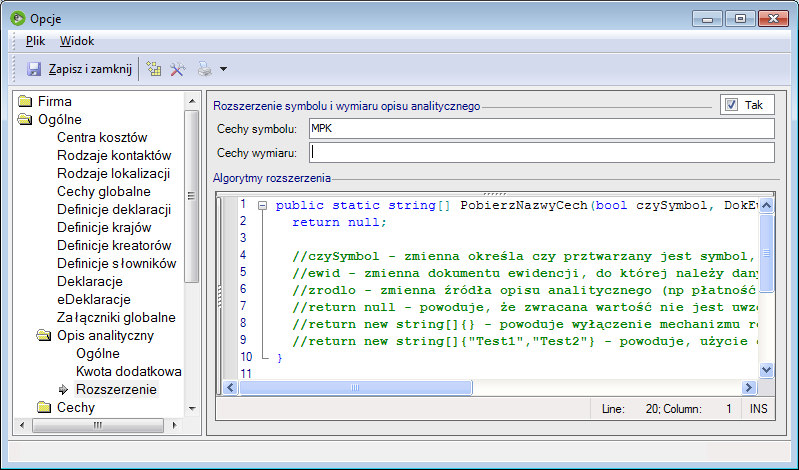Viewport: 799px width, 470px height.
Task: Click tree panel scroll down arrow
Action: coord(192,408)
